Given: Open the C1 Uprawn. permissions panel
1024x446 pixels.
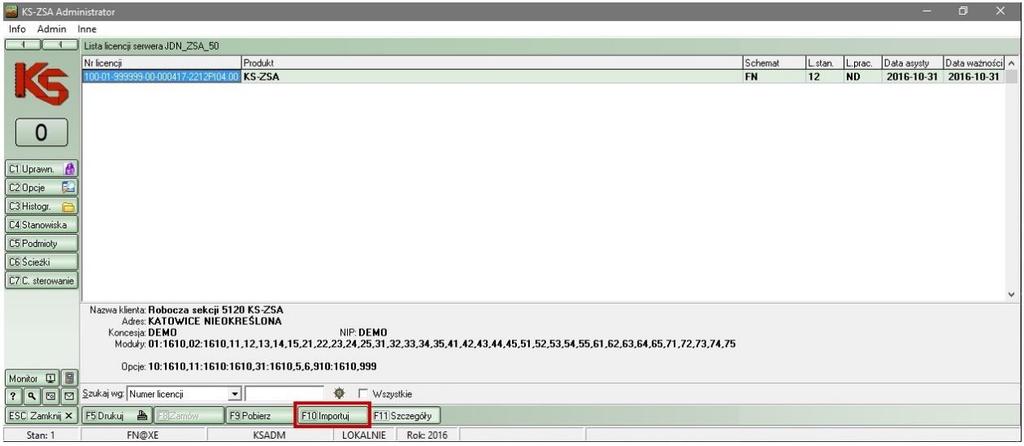Looking at the screenshot, I should [41, 168].
